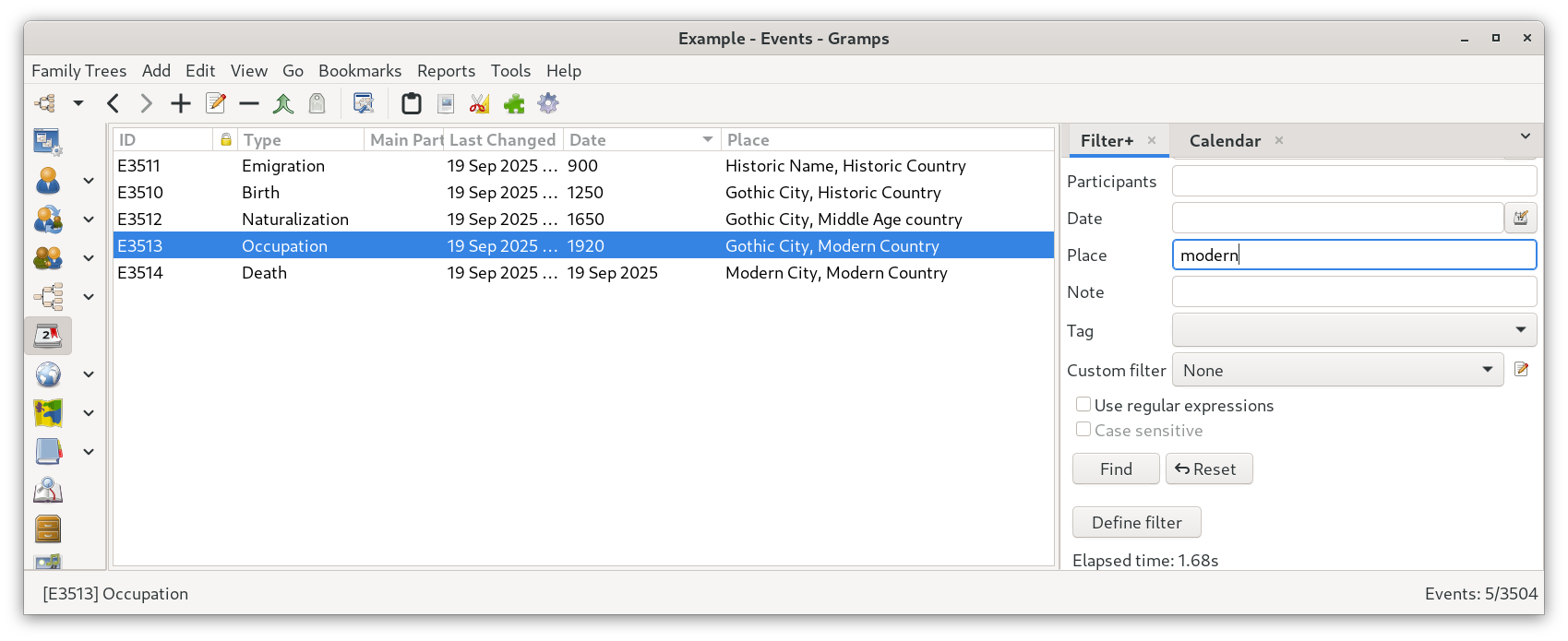This screenshot has width=1568, height=641.
Task: Expand the Families view options chevron
Action: 89,258
